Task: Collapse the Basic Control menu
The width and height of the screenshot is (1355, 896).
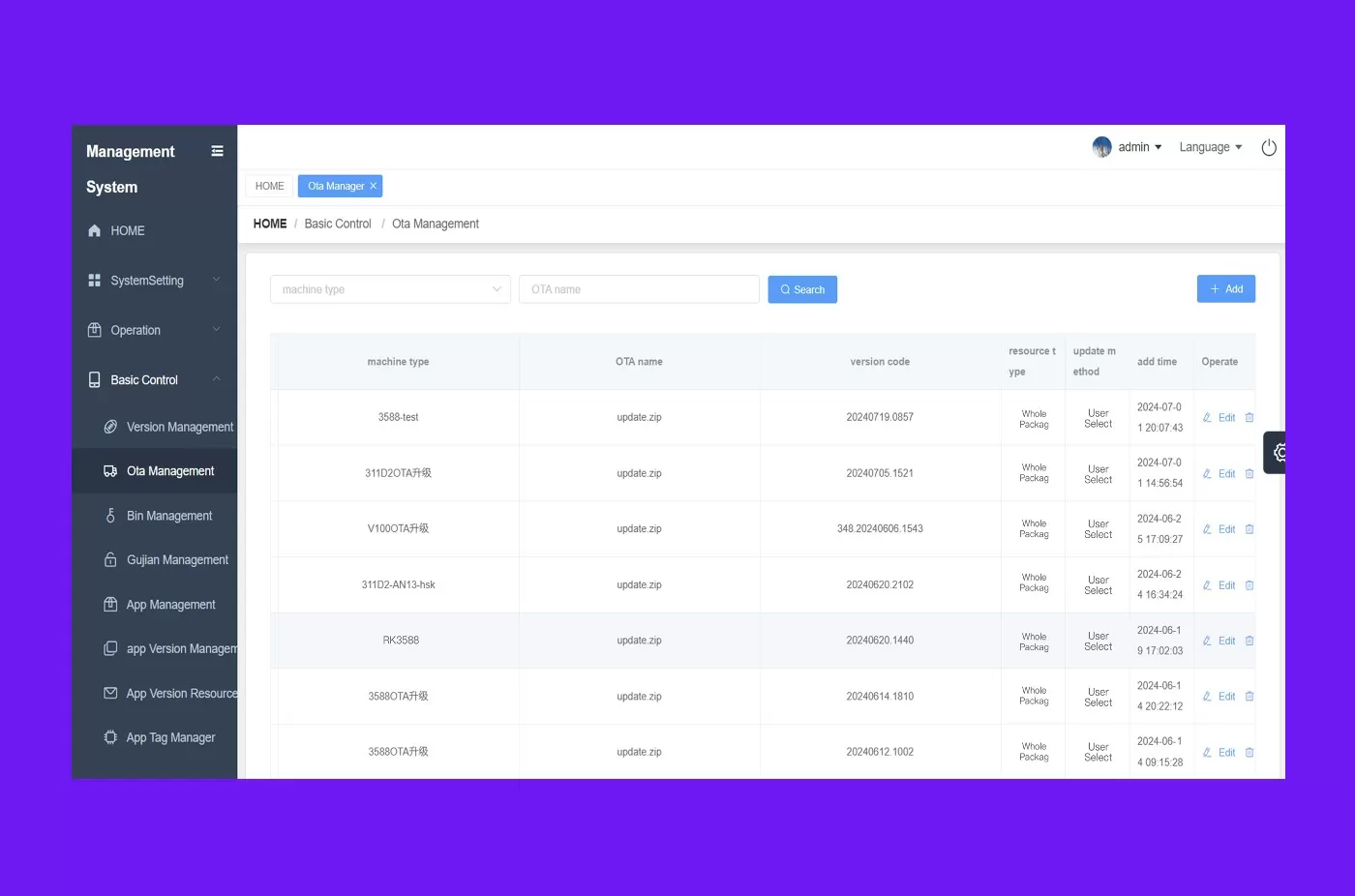Action: pyautogui.click(x=155, y=380)
